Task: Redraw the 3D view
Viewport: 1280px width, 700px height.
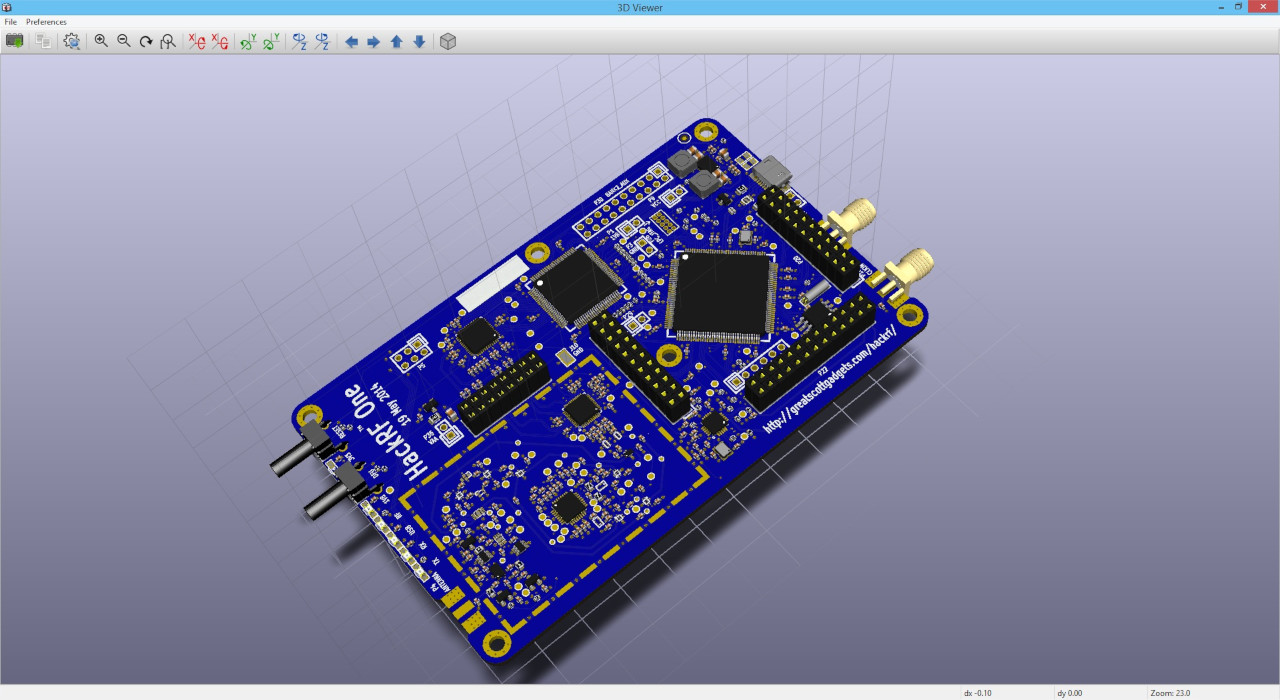Action: pyautogui.click(x=146, y=41)
